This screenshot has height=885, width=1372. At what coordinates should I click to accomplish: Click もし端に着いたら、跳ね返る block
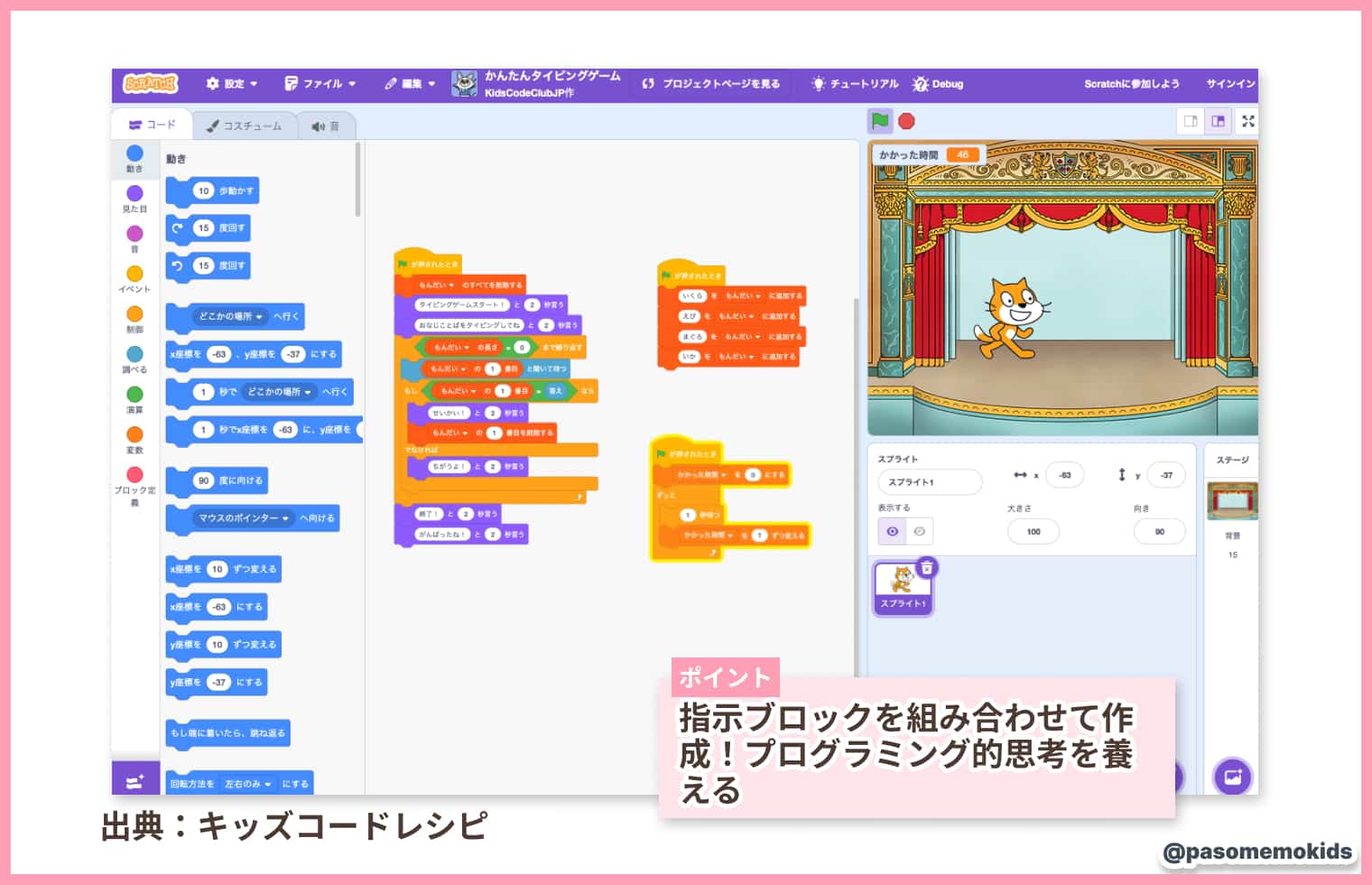point(228,733)
